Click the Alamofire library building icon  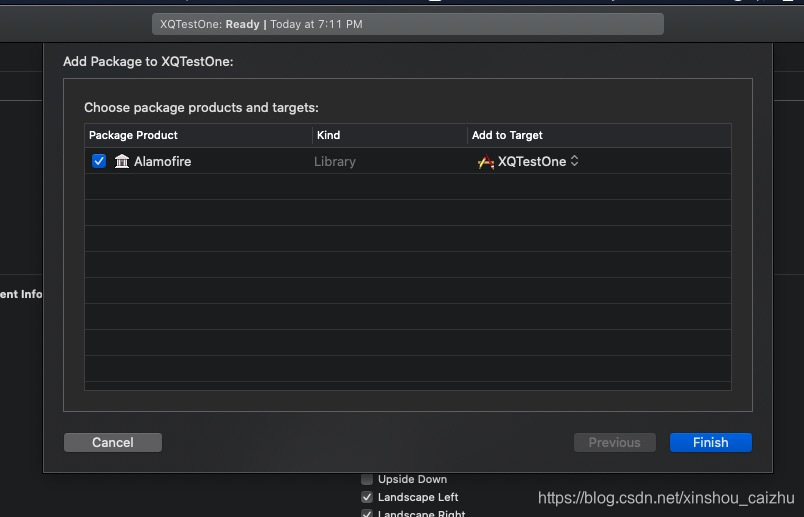(122, 161)
